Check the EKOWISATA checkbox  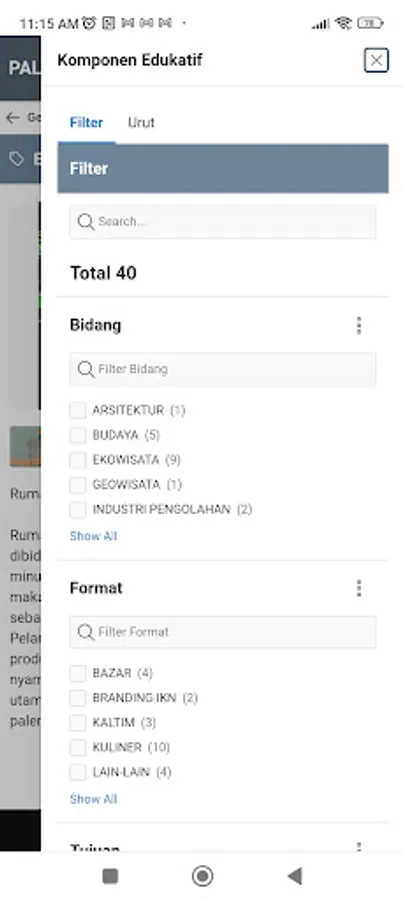coord(78,460)
